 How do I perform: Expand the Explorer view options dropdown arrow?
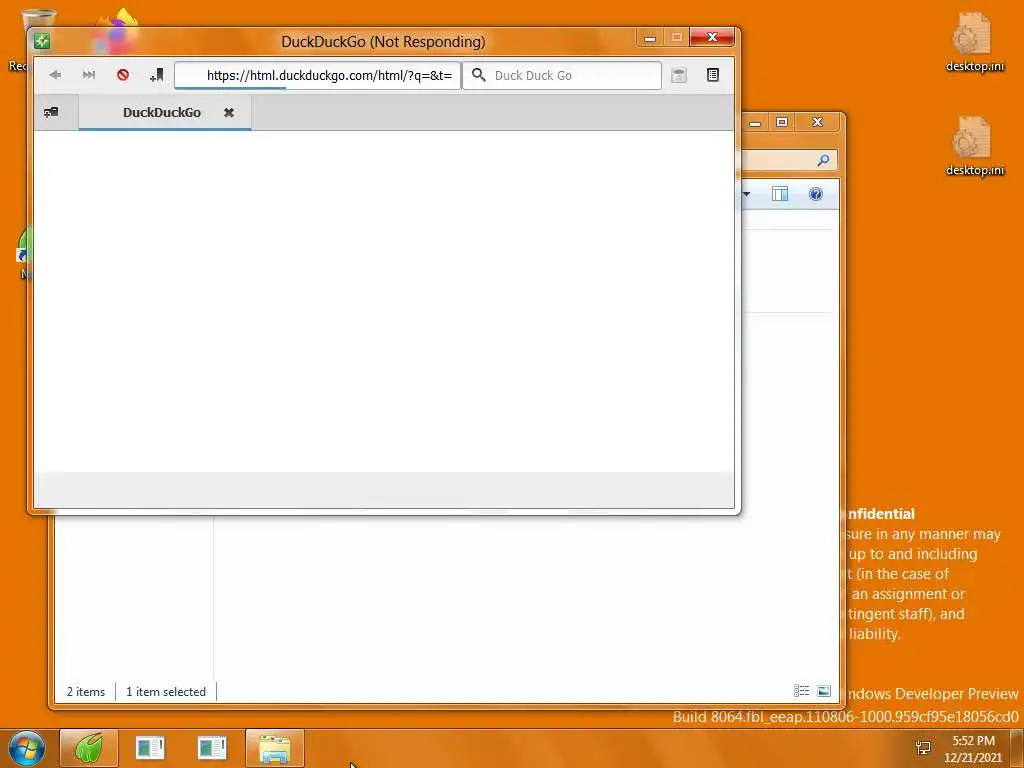(746, 194)
